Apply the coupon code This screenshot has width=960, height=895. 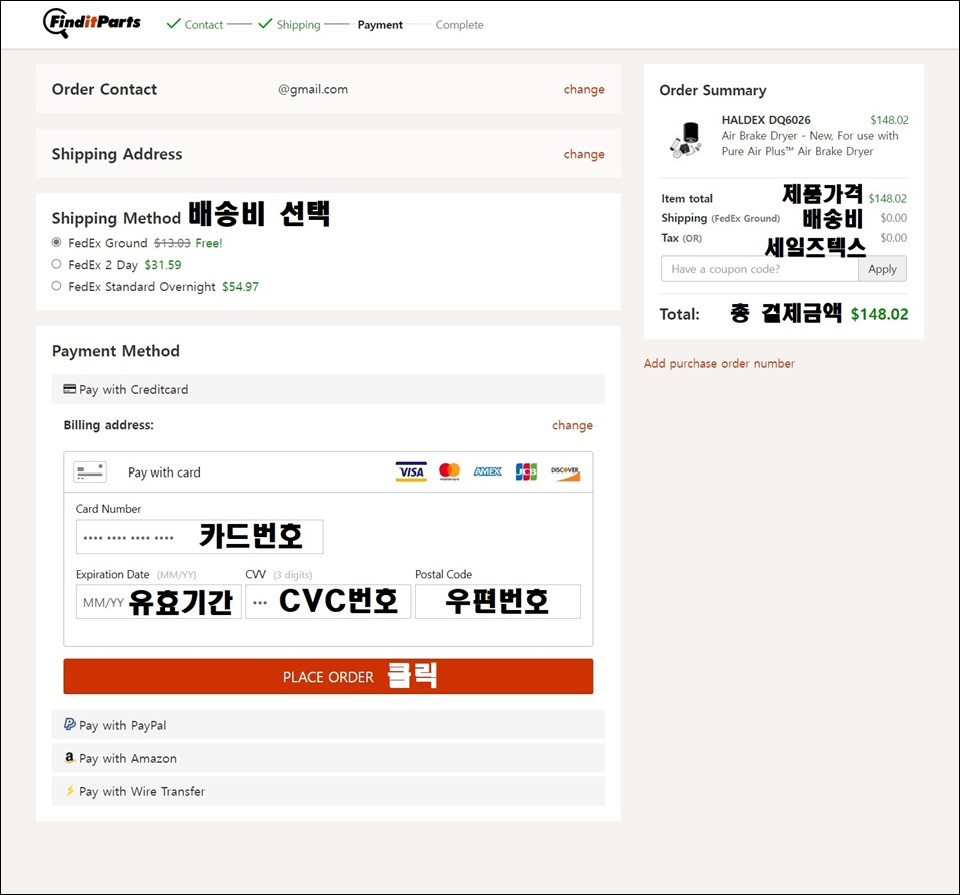(882, 269)
